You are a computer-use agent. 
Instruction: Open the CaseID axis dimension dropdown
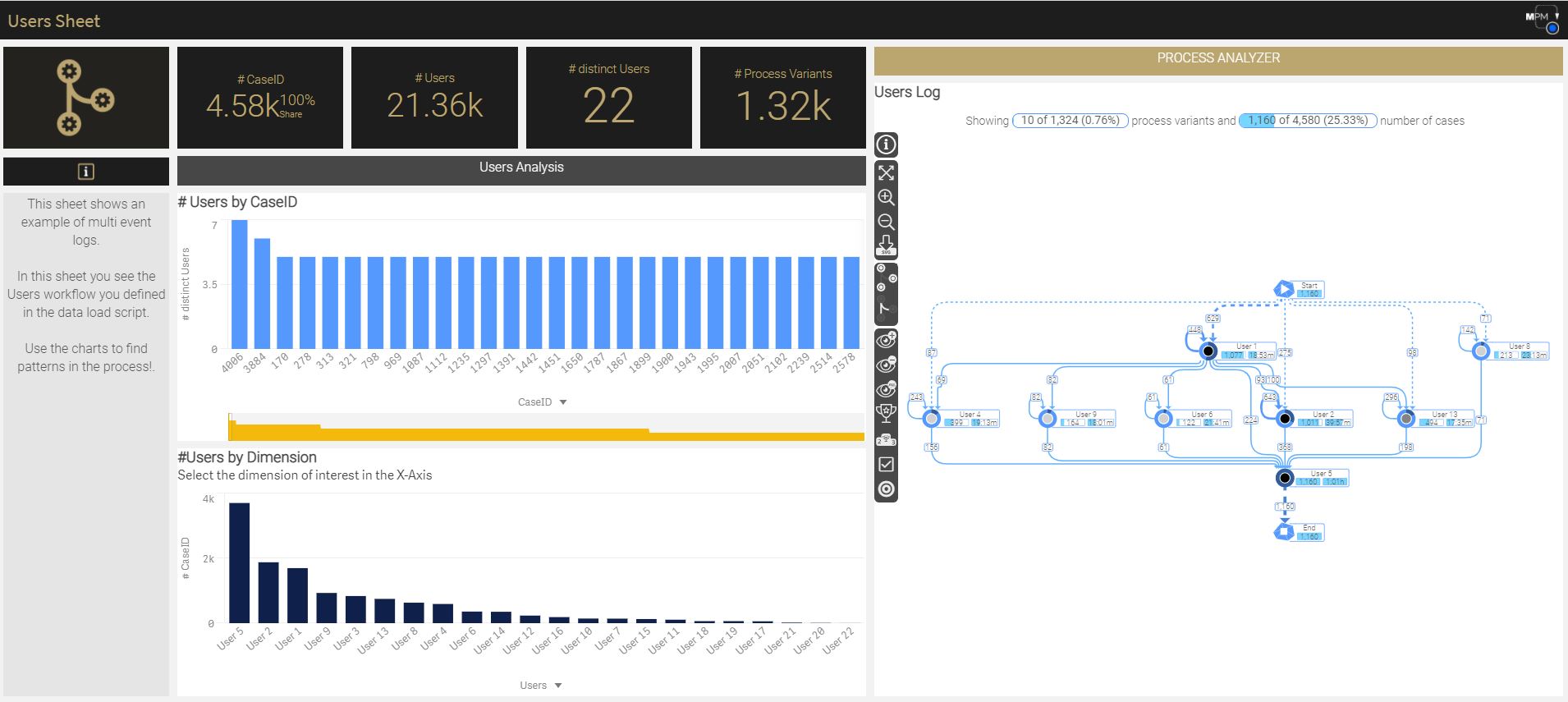coord(543,402)
